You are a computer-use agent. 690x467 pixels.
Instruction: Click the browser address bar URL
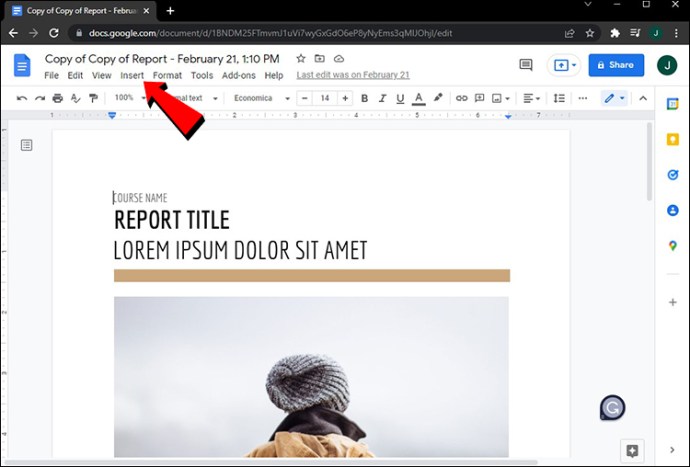tap(270, 33)
